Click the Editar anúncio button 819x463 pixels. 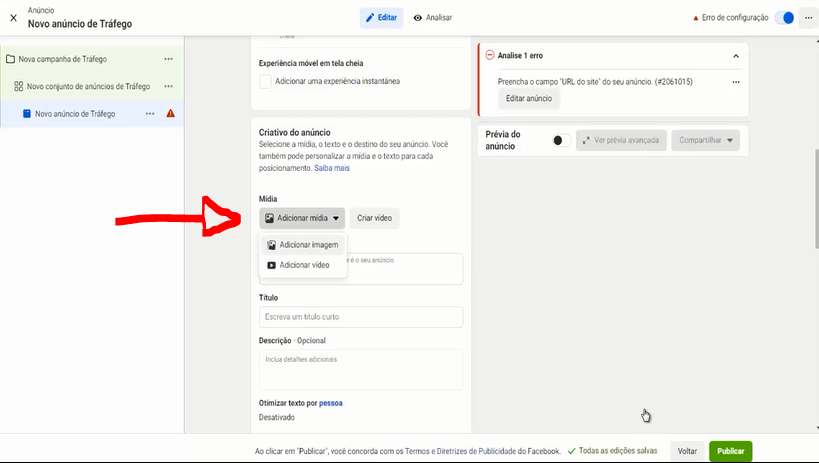tap(529, 98)
